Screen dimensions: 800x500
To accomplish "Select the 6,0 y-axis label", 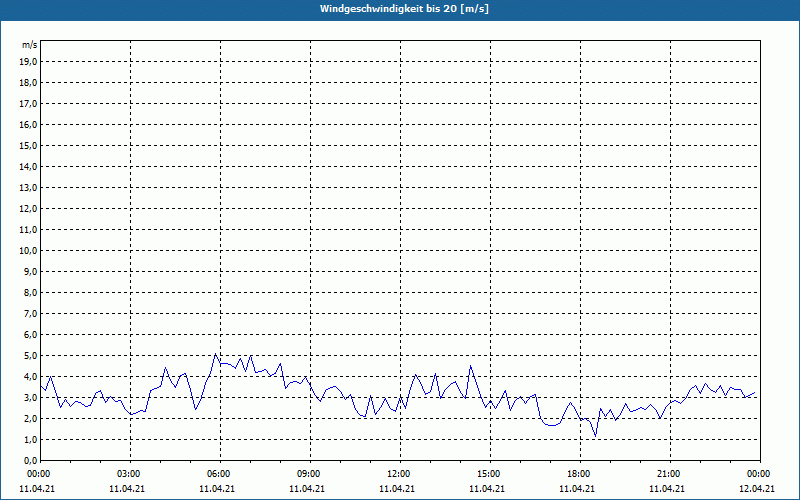I will (x=30, y=334).
